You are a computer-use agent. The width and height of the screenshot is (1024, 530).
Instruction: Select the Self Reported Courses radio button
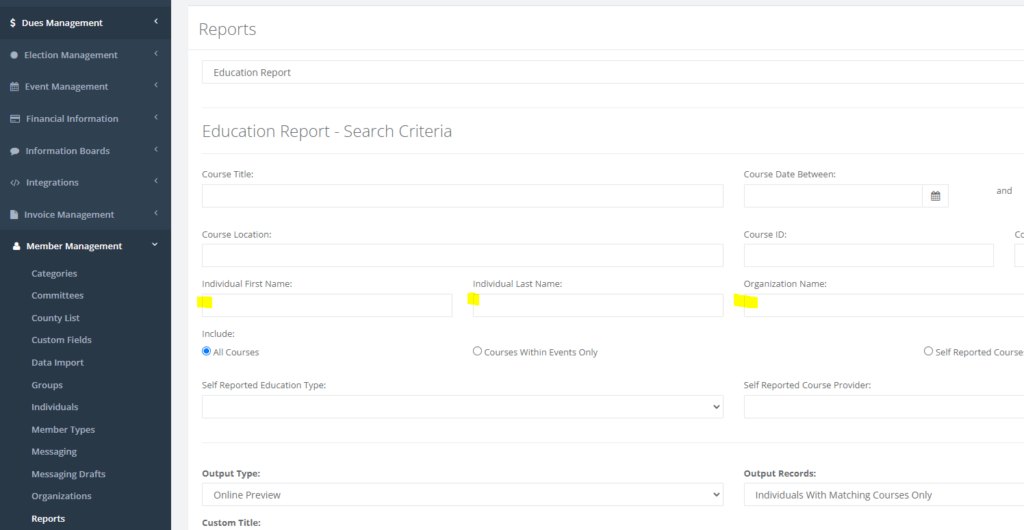[928, 352]
